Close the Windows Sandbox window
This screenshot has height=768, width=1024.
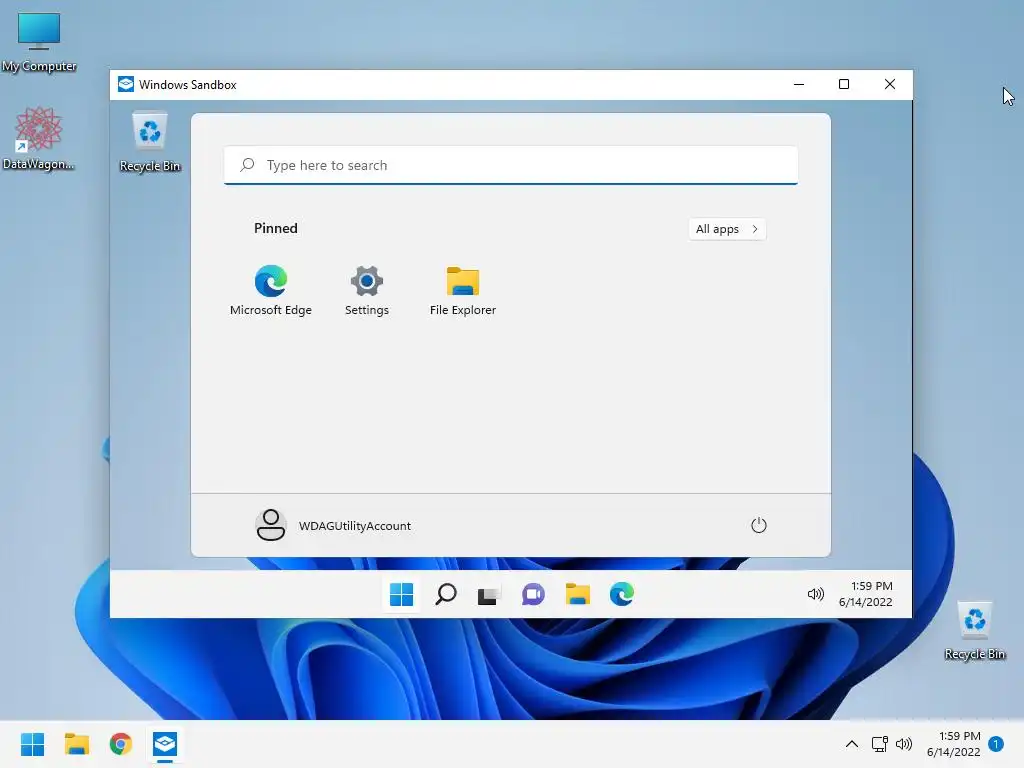[x=889, y=84]
